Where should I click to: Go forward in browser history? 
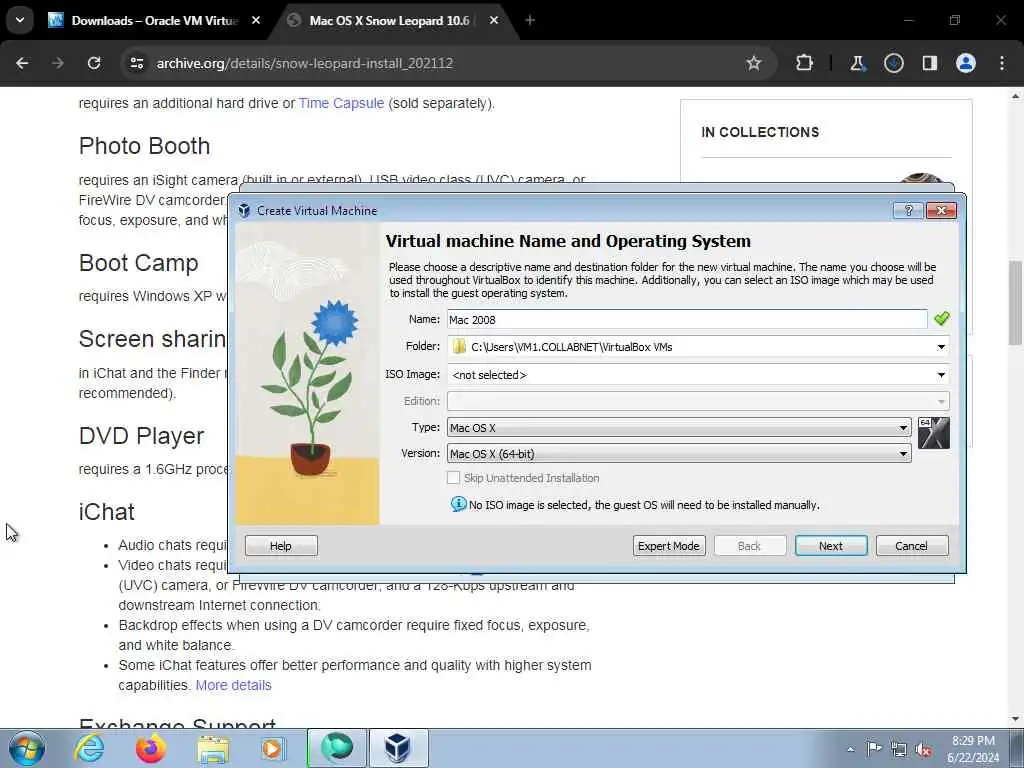pos(58,63)
